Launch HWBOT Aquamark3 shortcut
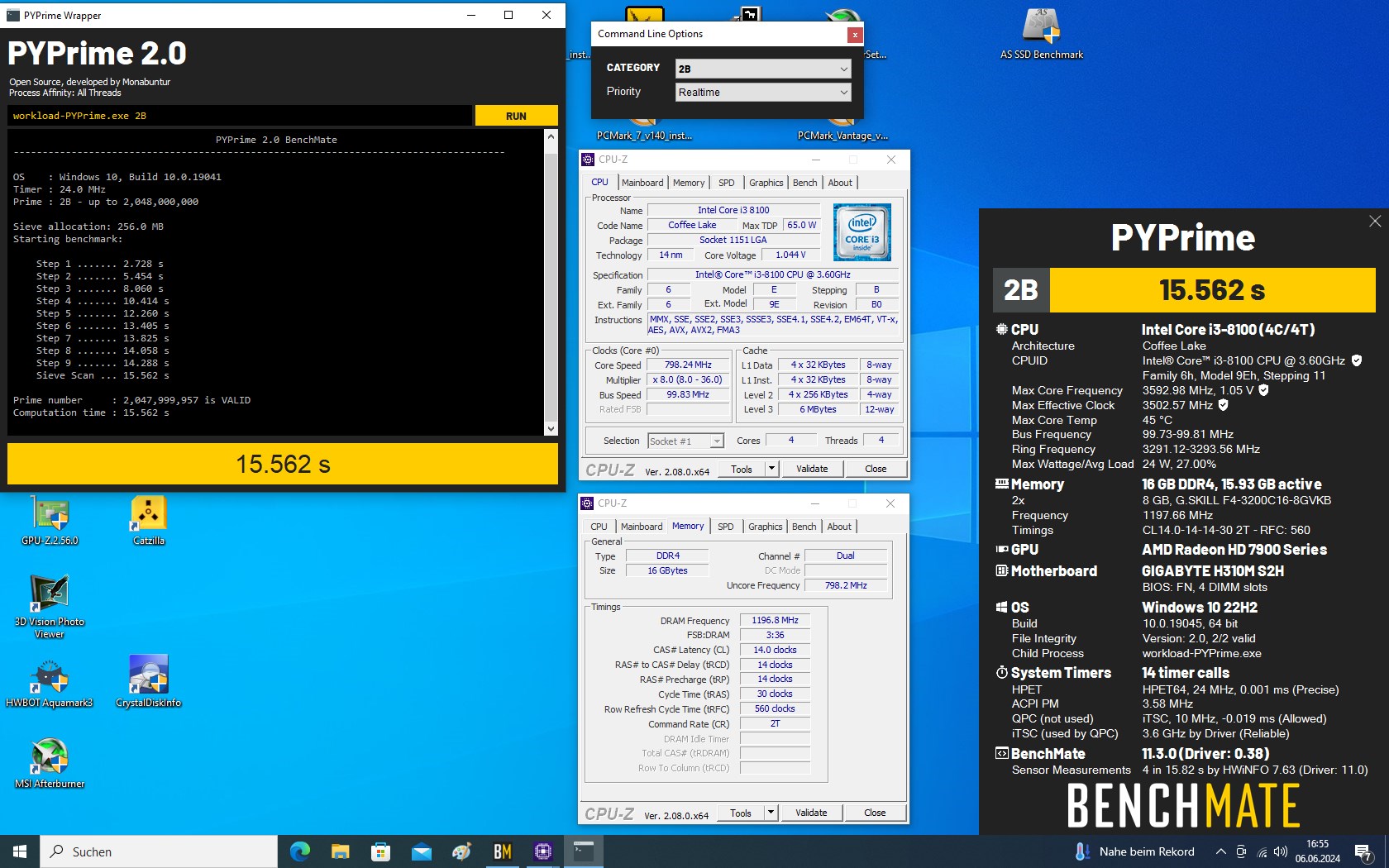This screenshot has height=868, width=1389. click(50, 683)
